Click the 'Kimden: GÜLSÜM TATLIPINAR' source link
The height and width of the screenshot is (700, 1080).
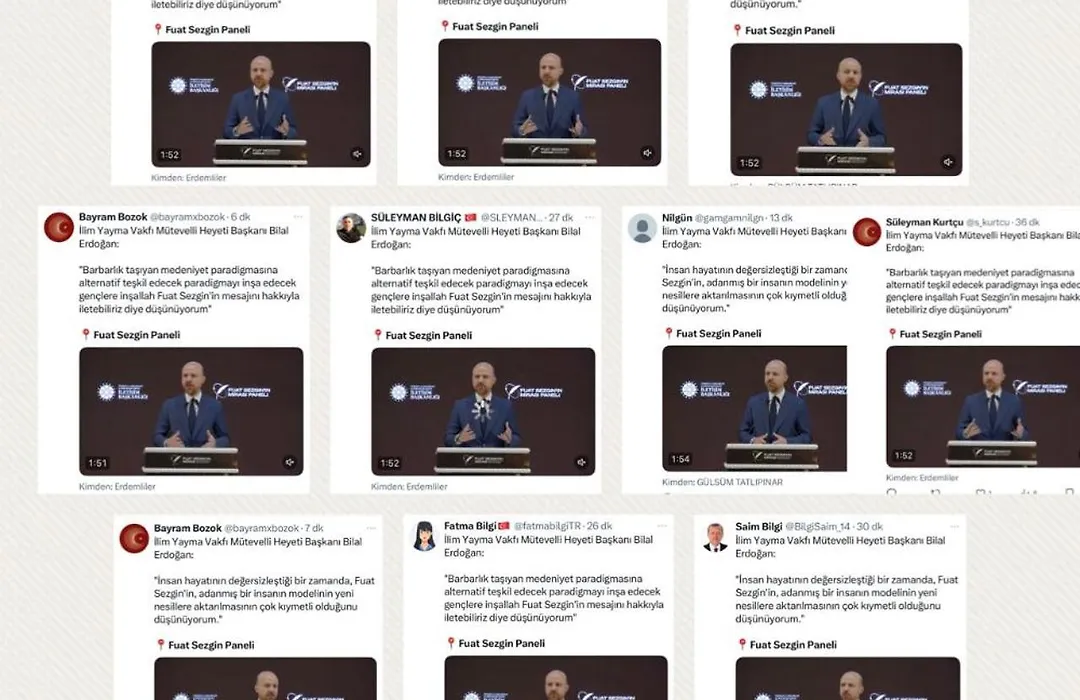tap(723, 482)
